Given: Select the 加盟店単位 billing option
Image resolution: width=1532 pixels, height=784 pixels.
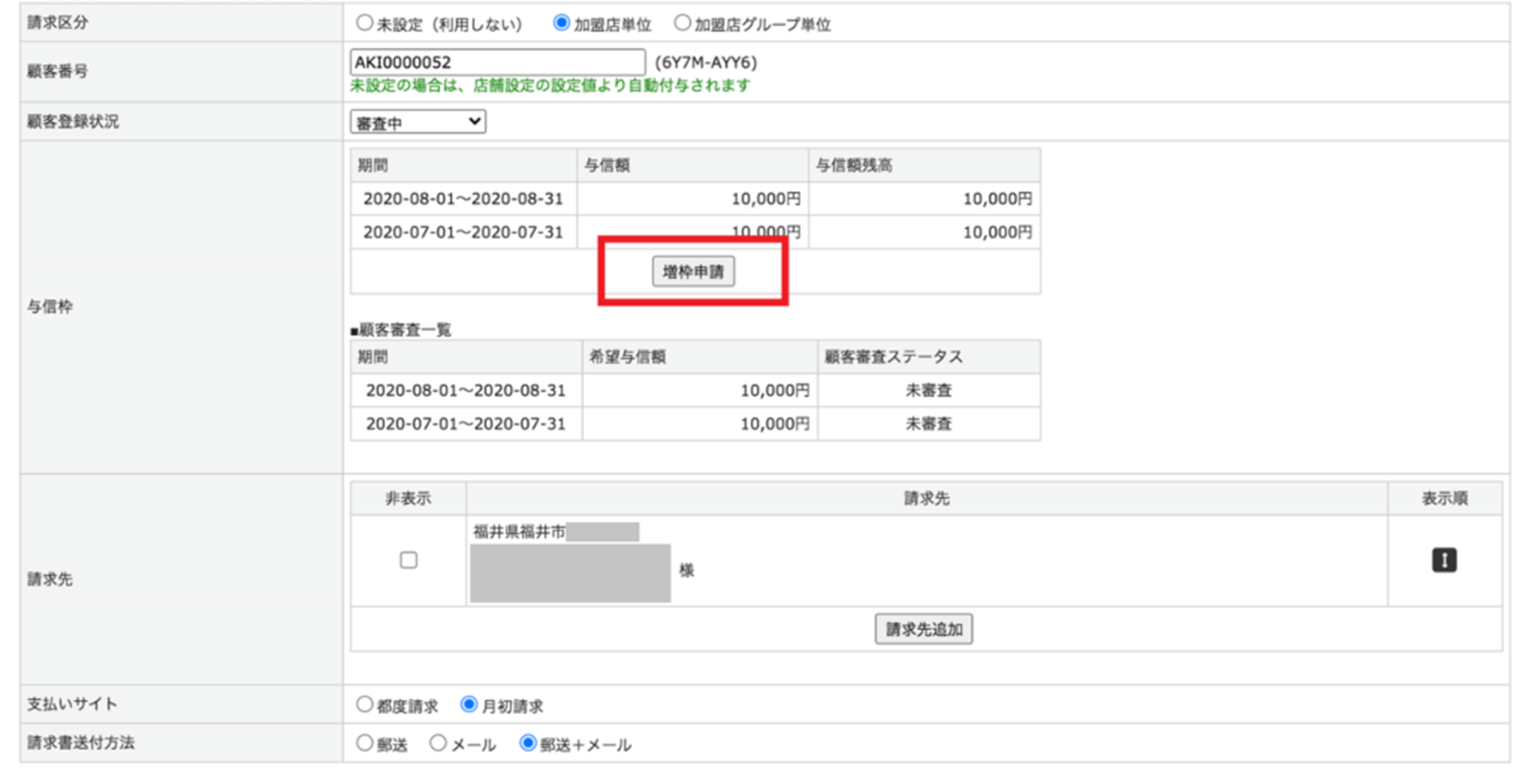Looking at the screenshot, I should coord(561,23).
